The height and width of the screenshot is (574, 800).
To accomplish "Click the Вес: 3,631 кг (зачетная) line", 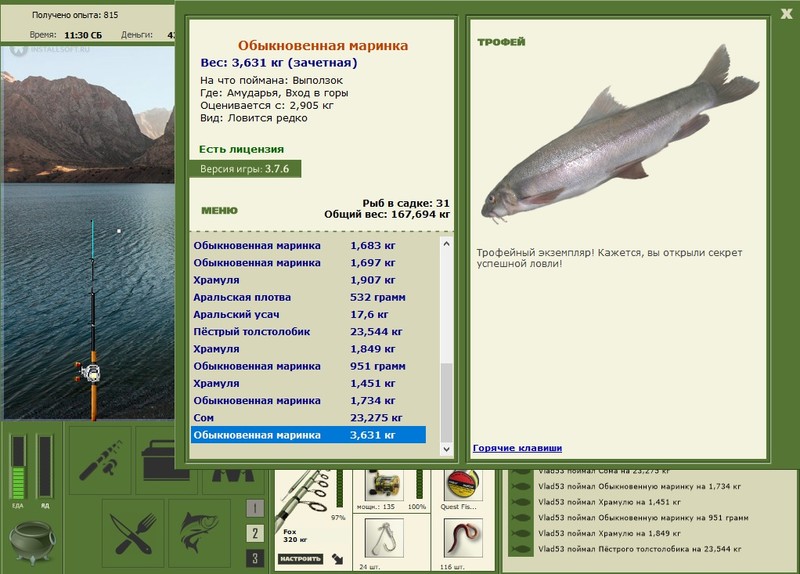I will 279,63.
